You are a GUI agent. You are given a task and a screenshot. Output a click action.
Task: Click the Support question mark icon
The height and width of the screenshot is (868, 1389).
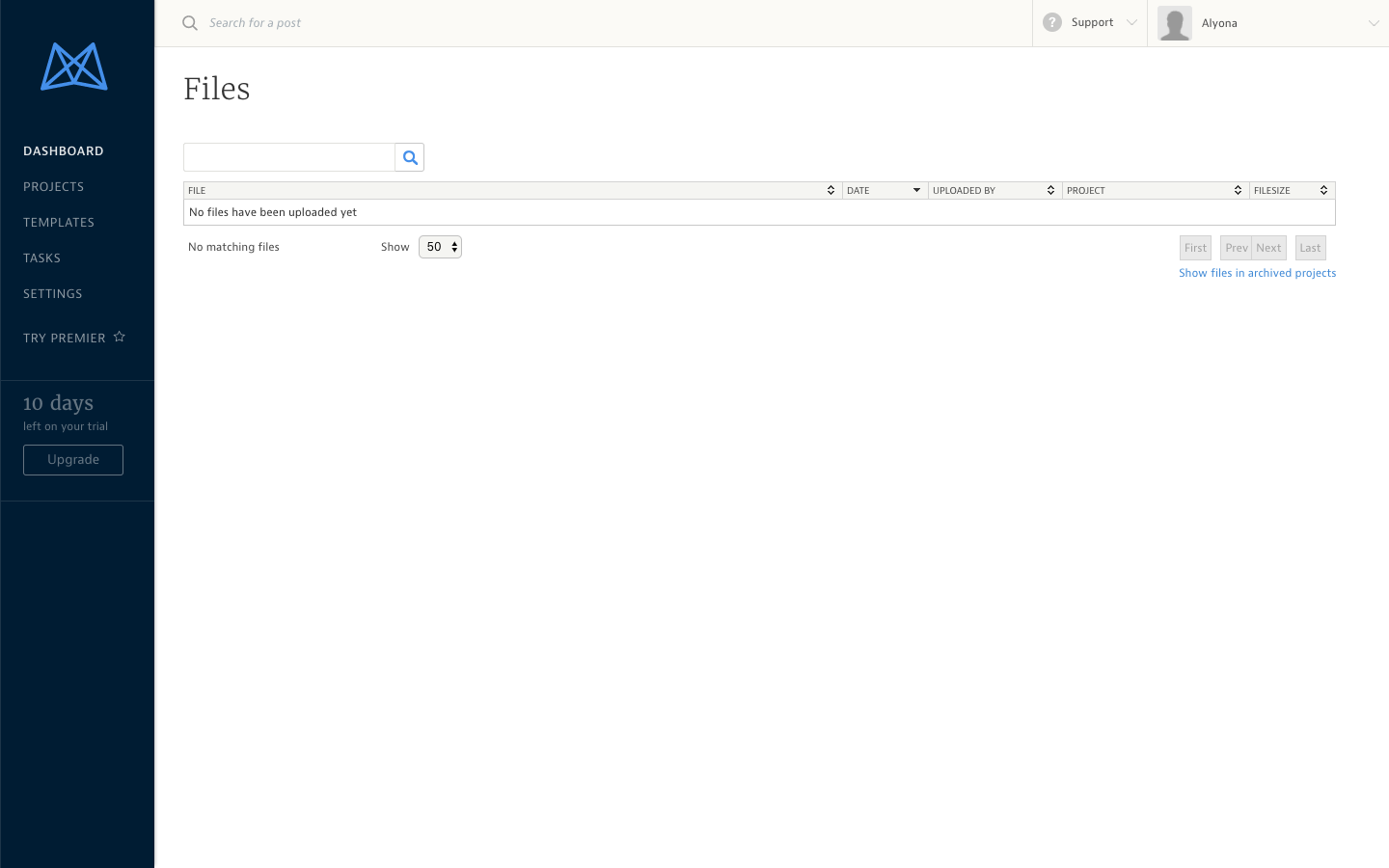click(x=1052, y=22)
